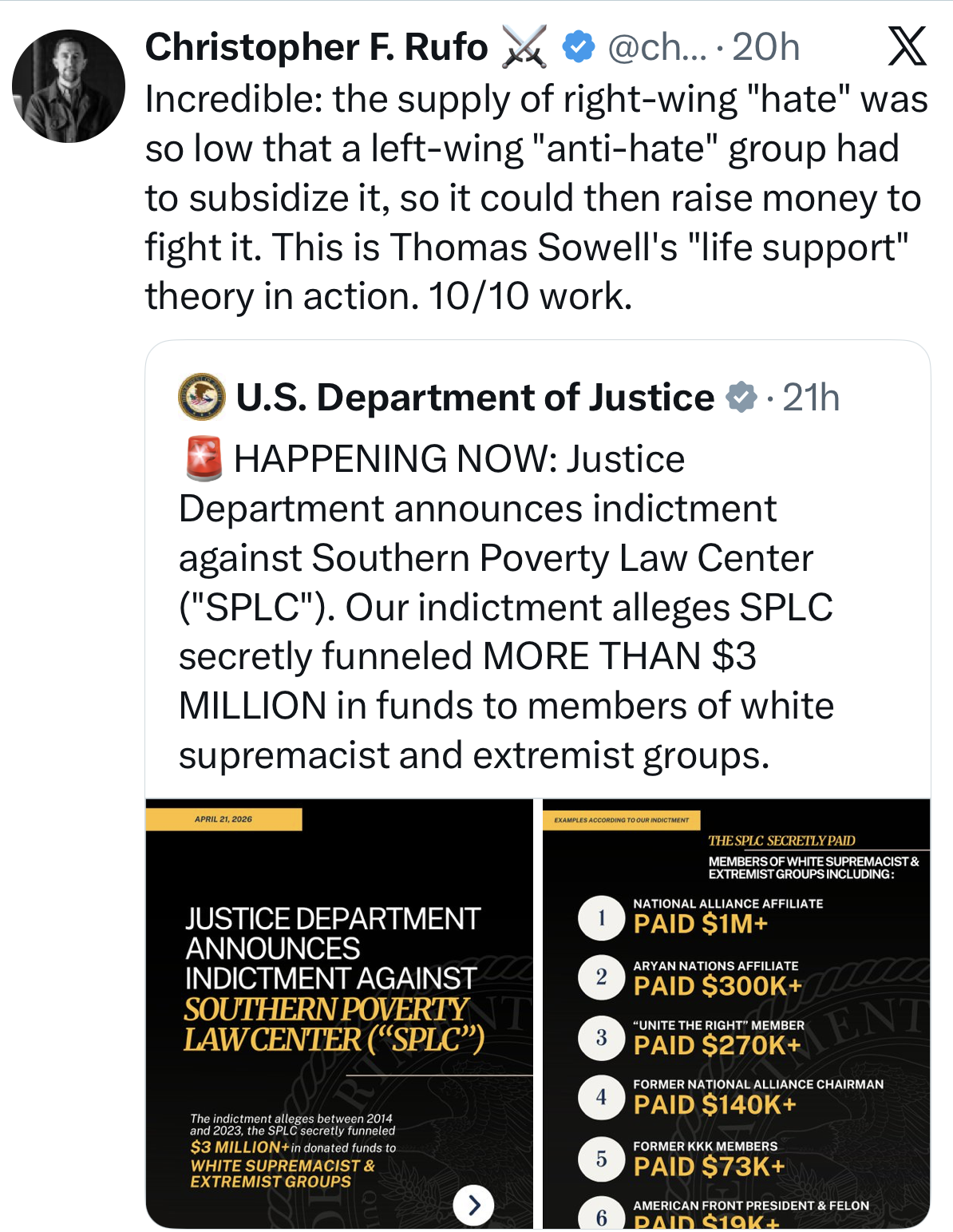Click Christopher F. Rufo's profile avatar
The image size is (953, 1232).
point(69,86)
